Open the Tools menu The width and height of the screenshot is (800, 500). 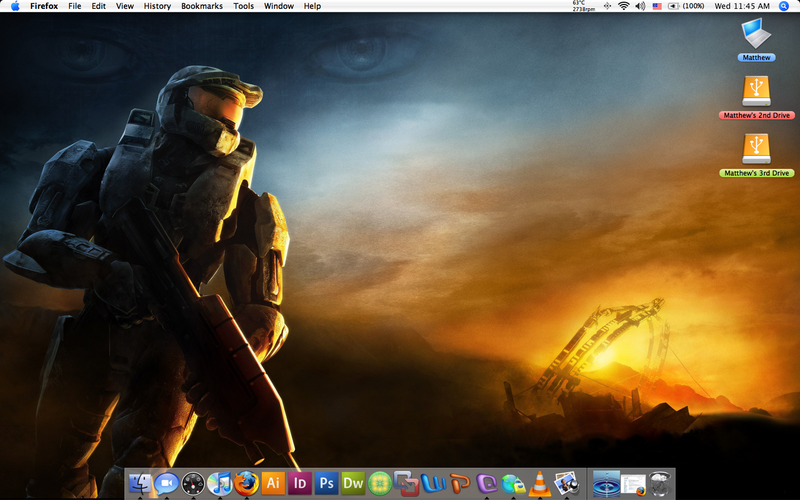pos(243,6)
